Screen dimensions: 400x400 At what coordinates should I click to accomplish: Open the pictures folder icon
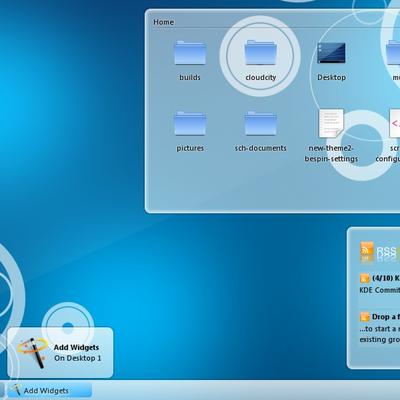190,124
